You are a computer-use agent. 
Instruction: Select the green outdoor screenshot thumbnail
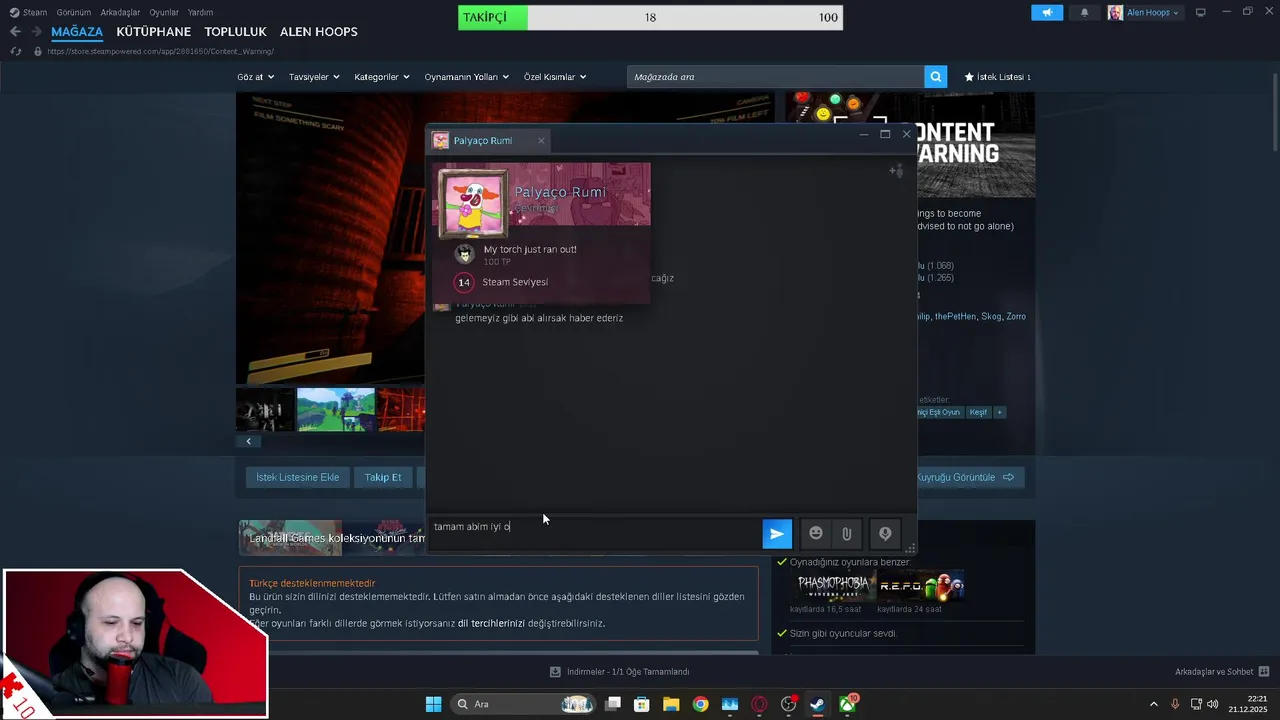pos(336,410)
